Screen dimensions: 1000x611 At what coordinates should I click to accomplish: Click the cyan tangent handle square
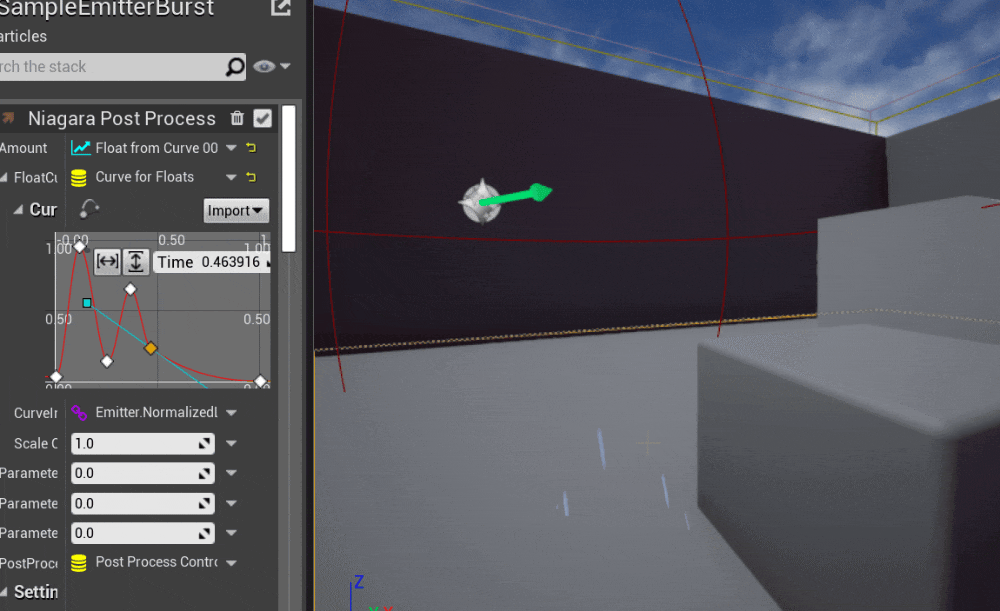click(x=87, y=303)
